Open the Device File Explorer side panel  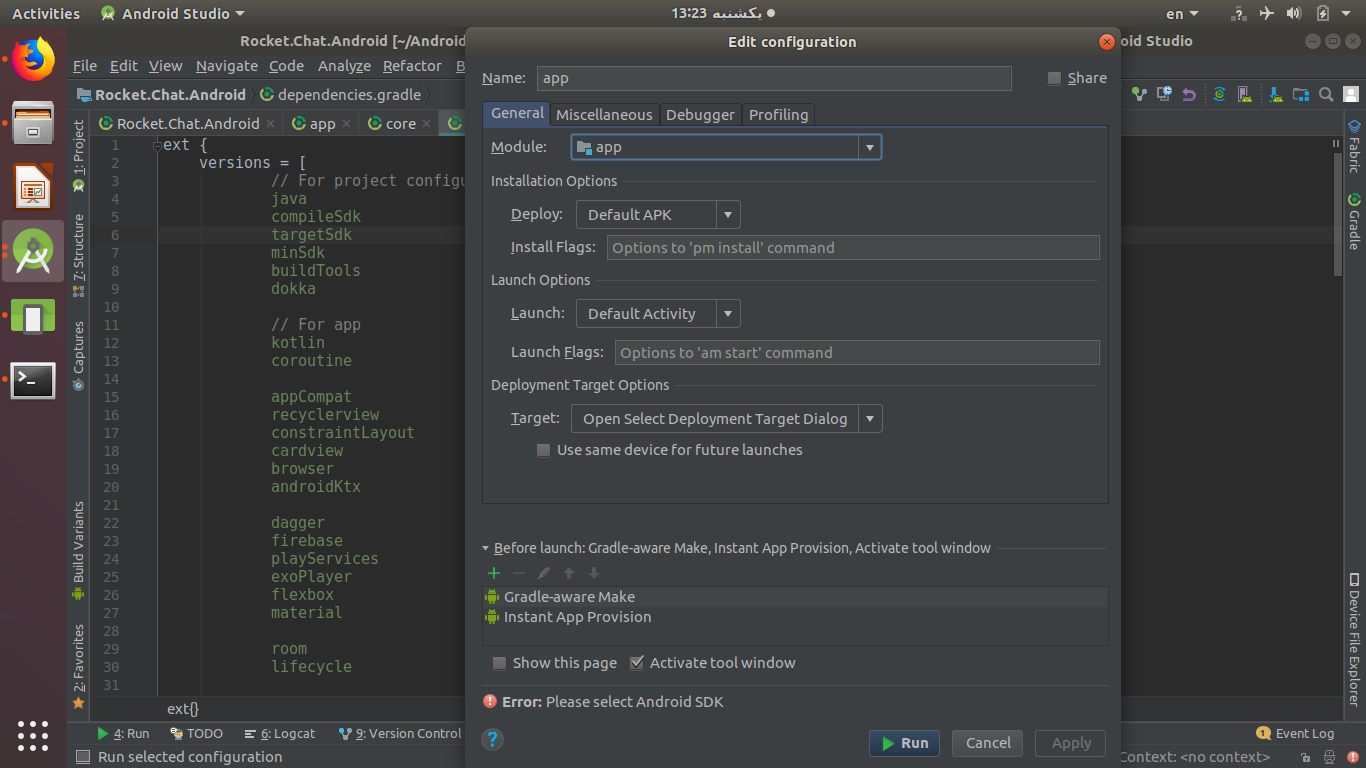[1354, 639]
